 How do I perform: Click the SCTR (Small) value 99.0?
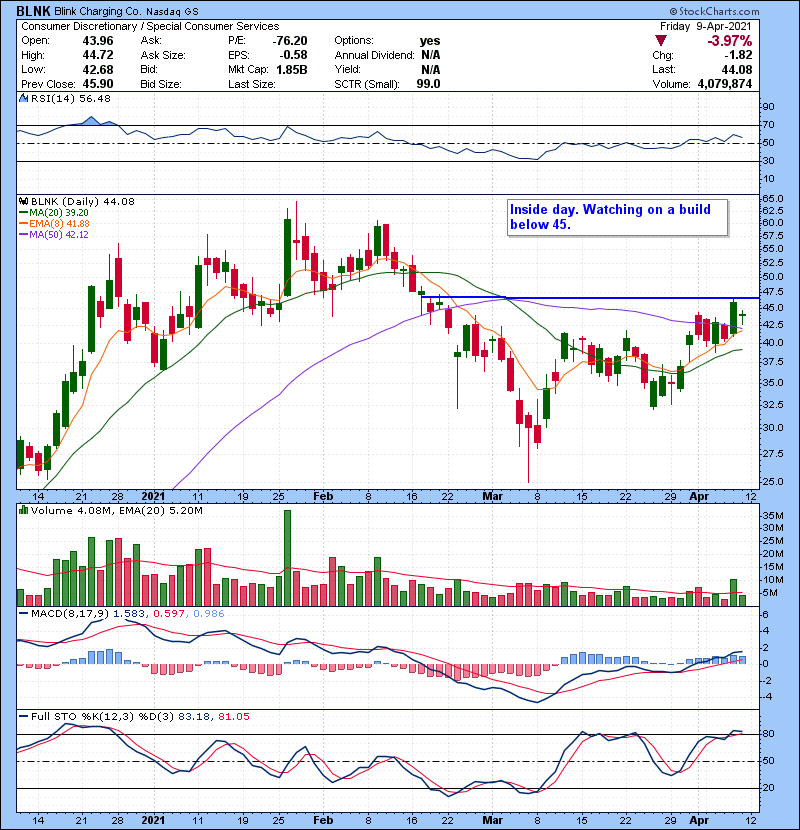coord(428,84)
